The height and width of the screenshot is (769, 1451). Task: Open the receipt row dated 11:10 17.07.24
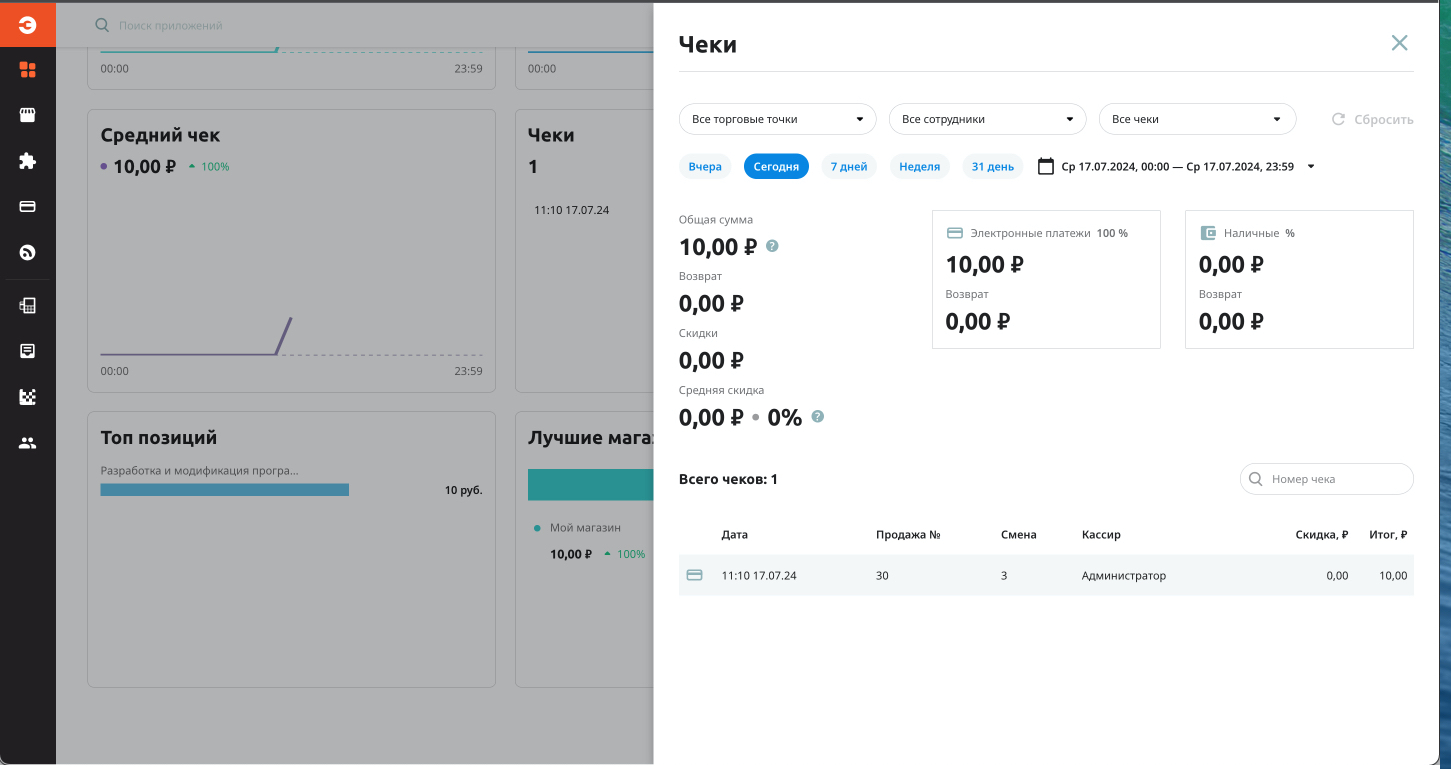point(1045,576)
